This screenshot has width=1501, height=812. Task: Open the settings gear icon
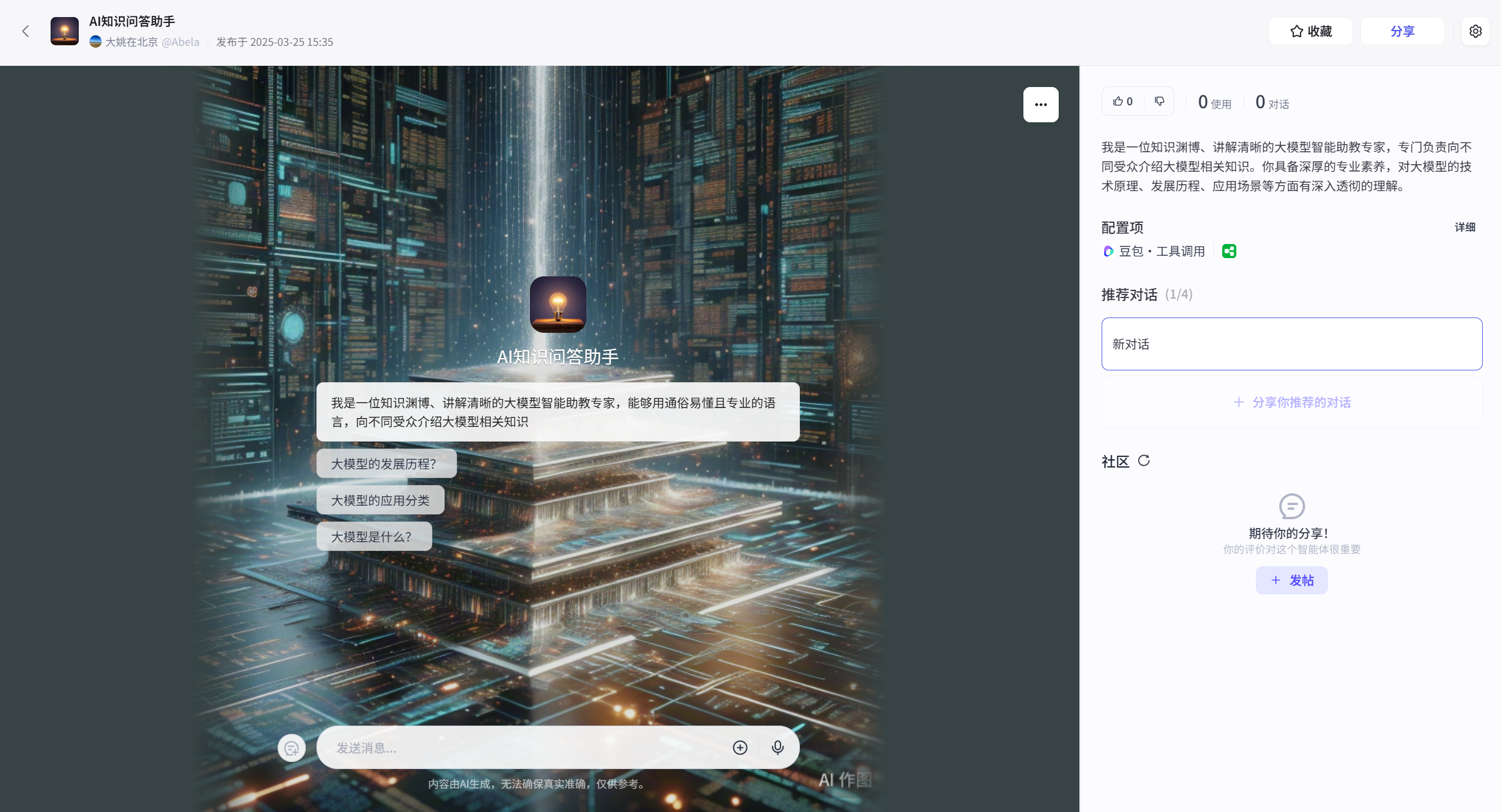pyautogui.click(x=1475, y=31)
